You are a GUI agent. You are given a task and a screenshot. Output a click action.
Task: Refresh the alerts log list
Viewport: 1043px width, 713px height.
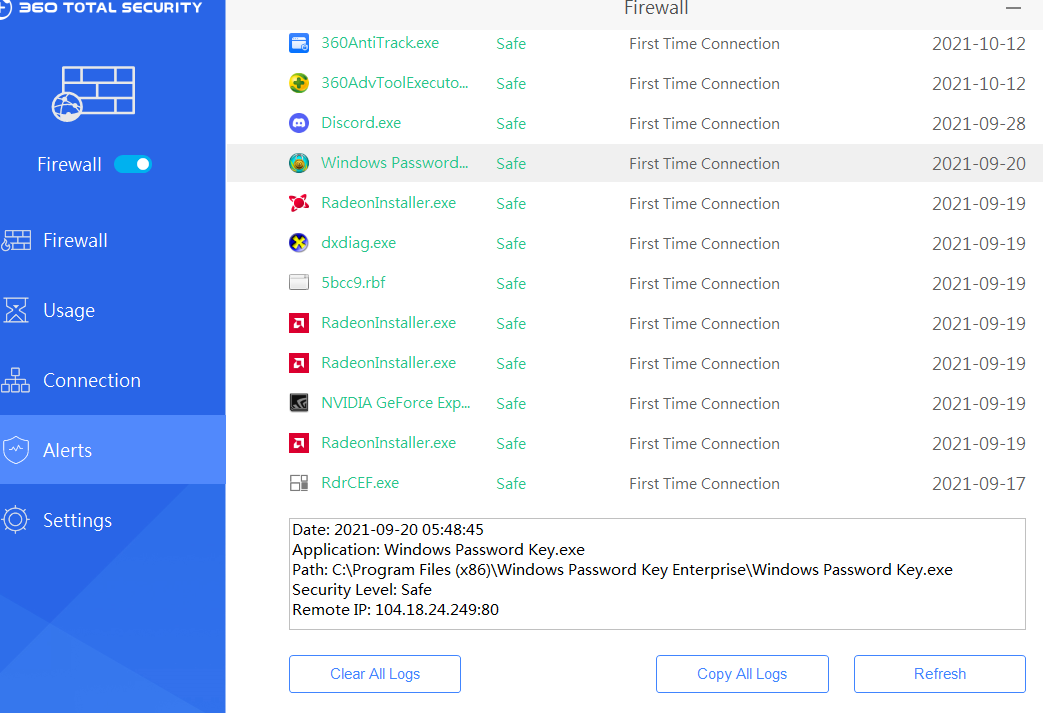[940, 674]
